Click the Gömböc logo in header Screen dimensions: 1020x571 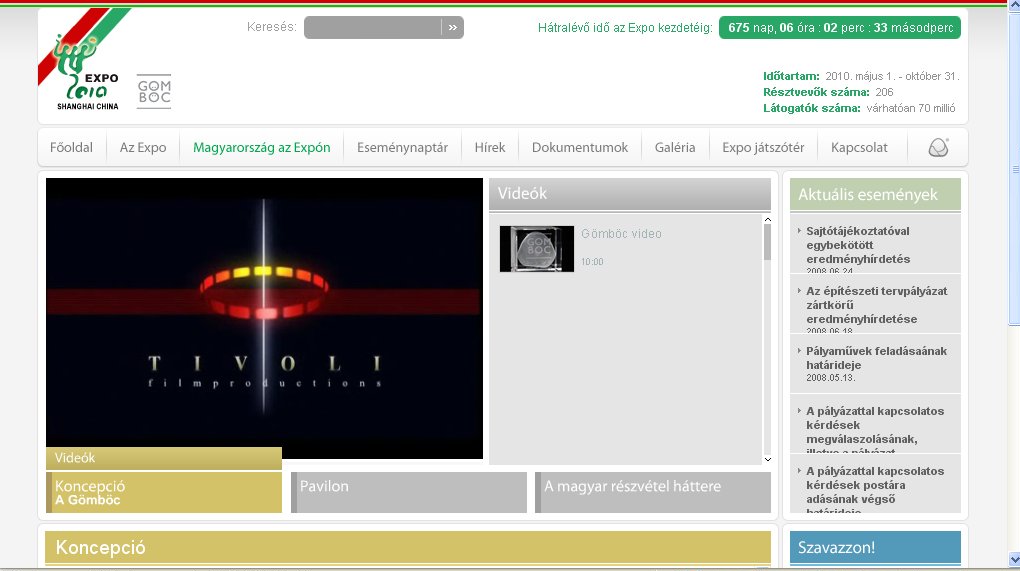pyautogui.click(x=154, y=91)
